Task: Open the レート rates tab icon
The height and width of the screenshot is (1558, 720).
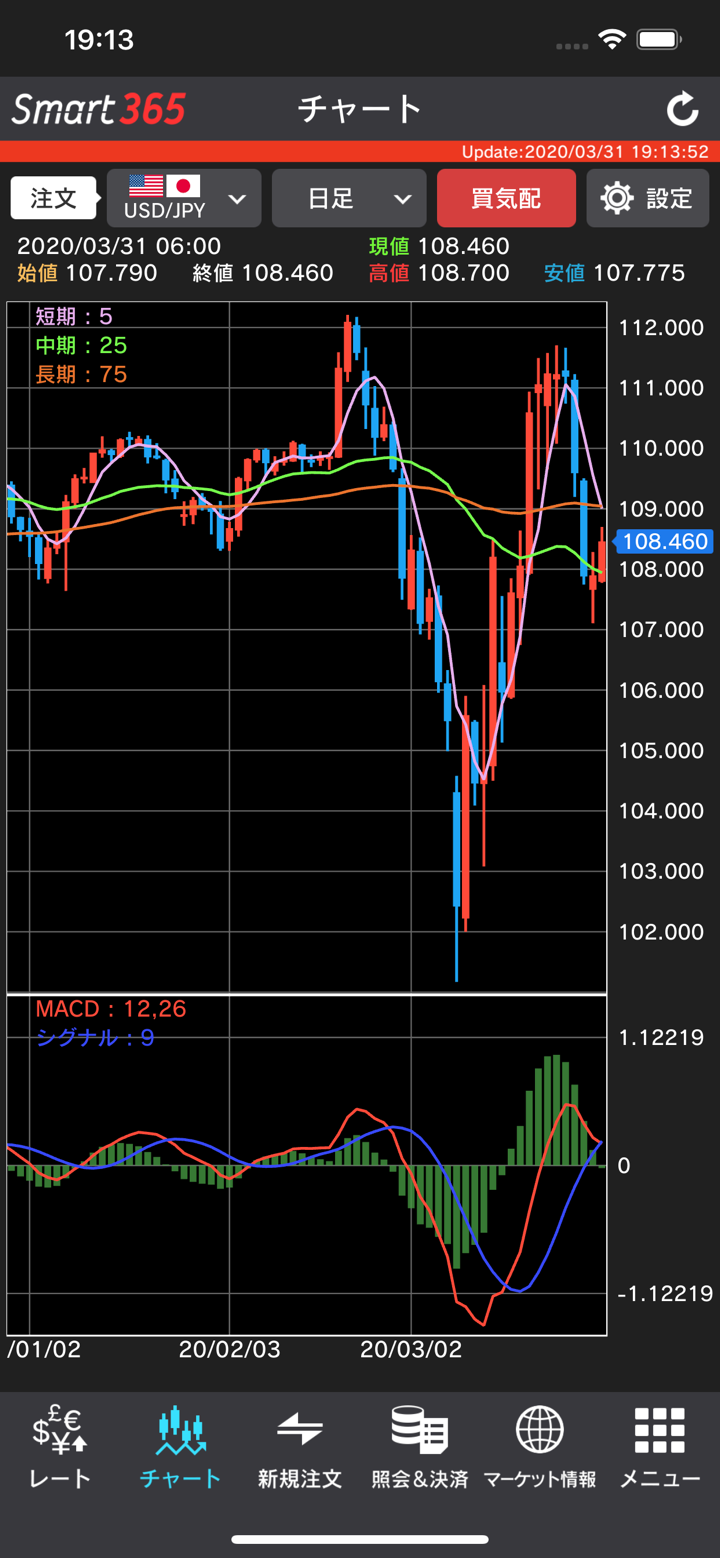Action: click(60, 1431)
